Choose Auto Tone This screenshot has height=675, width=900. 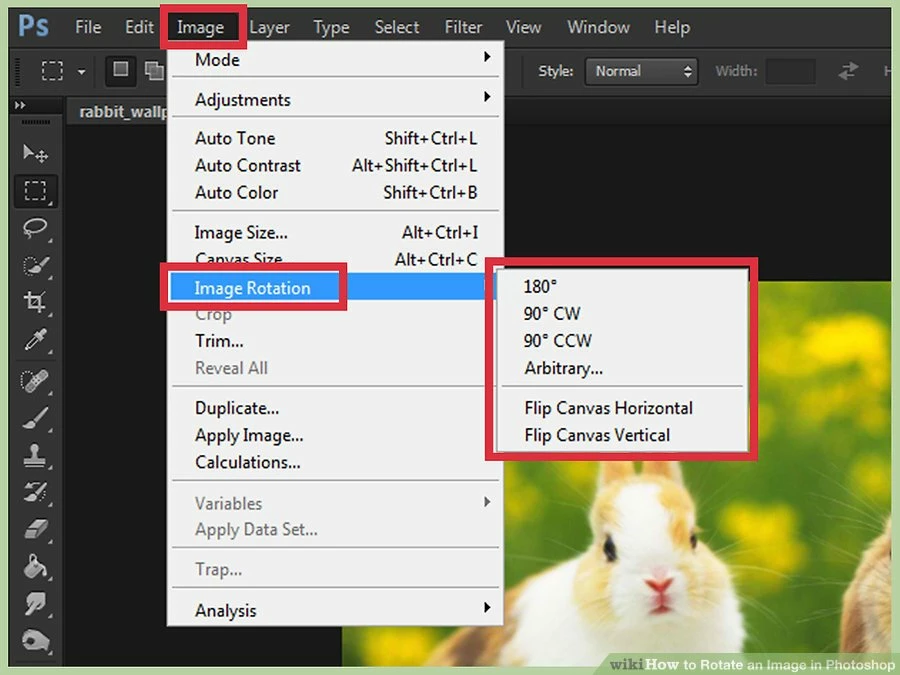336,138
